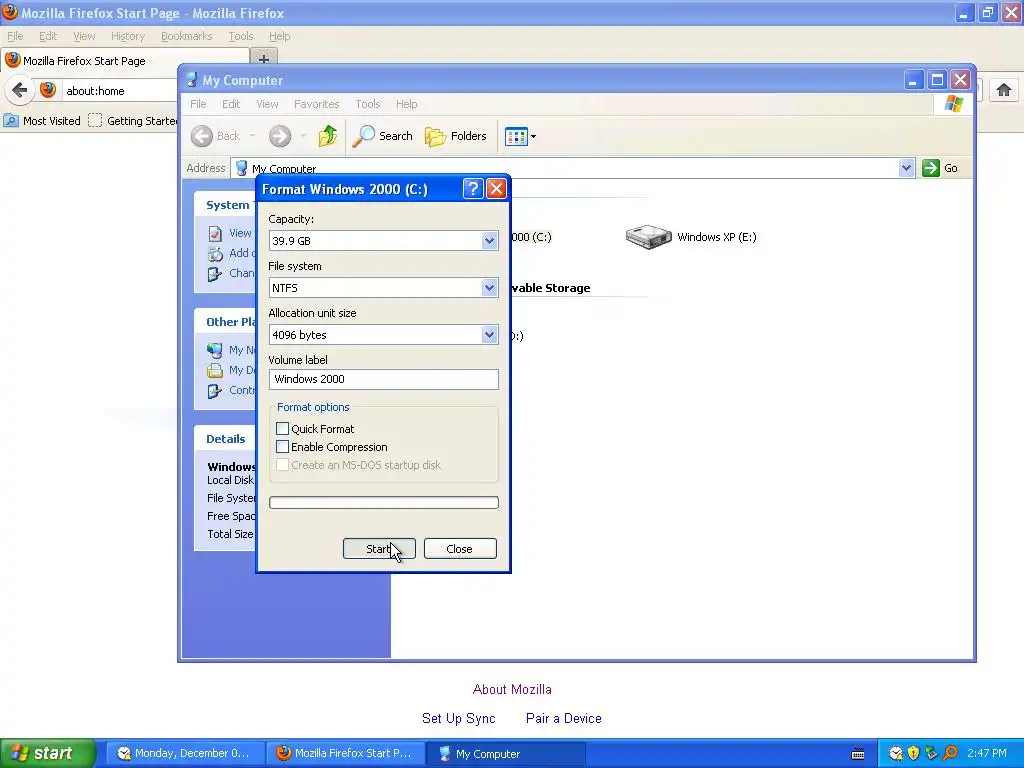This screenshot has height=768, width=1024.
Task: Click the Format dialog help question mark
Action: 472,189
